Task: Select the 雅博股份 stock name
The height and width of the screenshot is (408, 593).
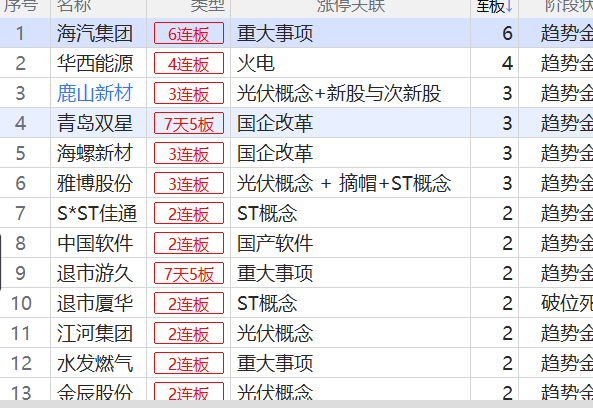Action: pos(95,183)
